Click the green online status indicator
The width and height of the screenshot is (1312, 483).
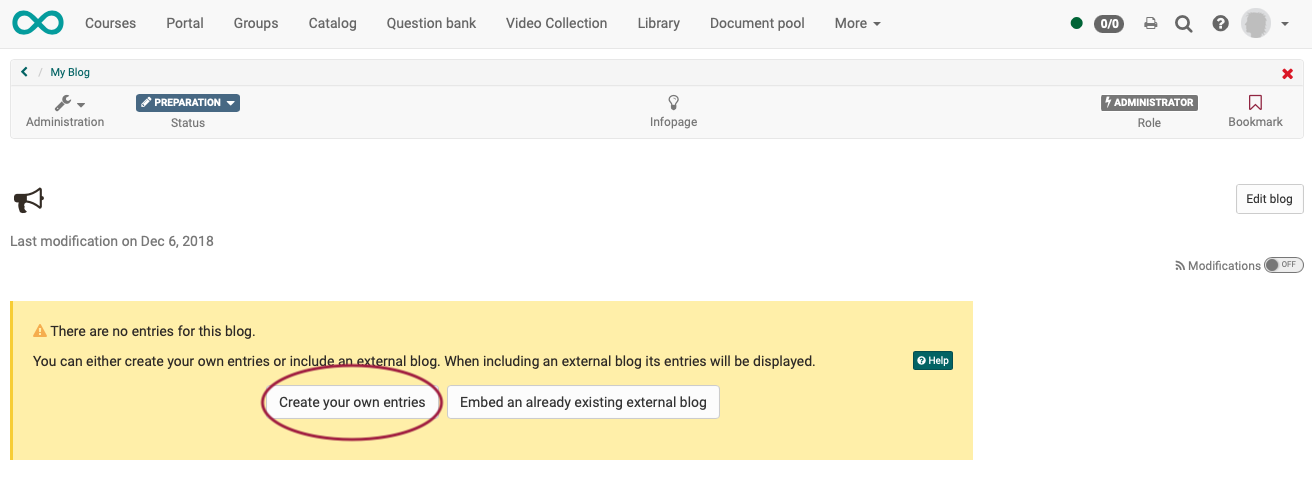click(1076, 23)
